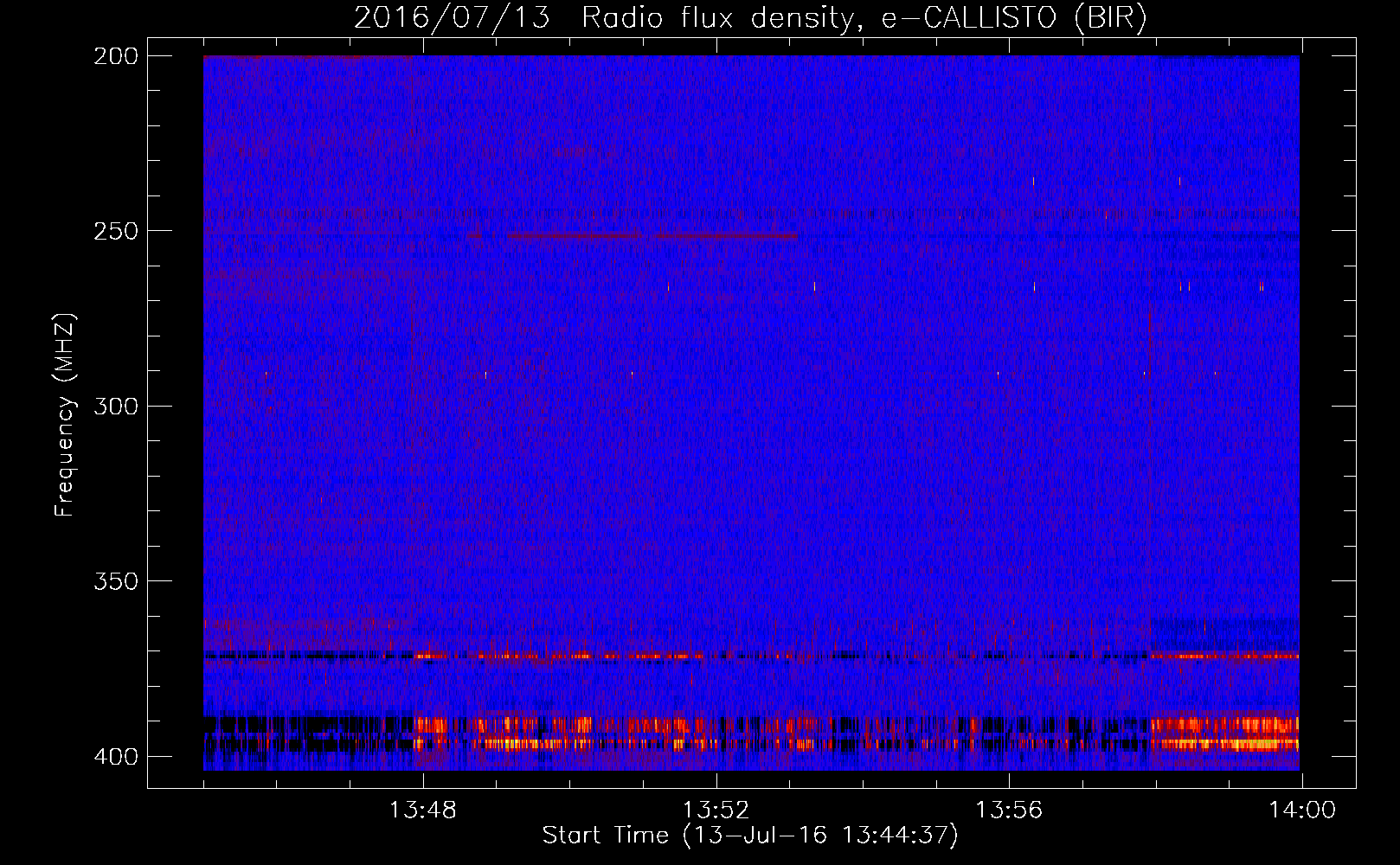Click the plot title '2016/07/13 Radio flux density, e-CALLISTO (BIR)'

coord(750,17)
